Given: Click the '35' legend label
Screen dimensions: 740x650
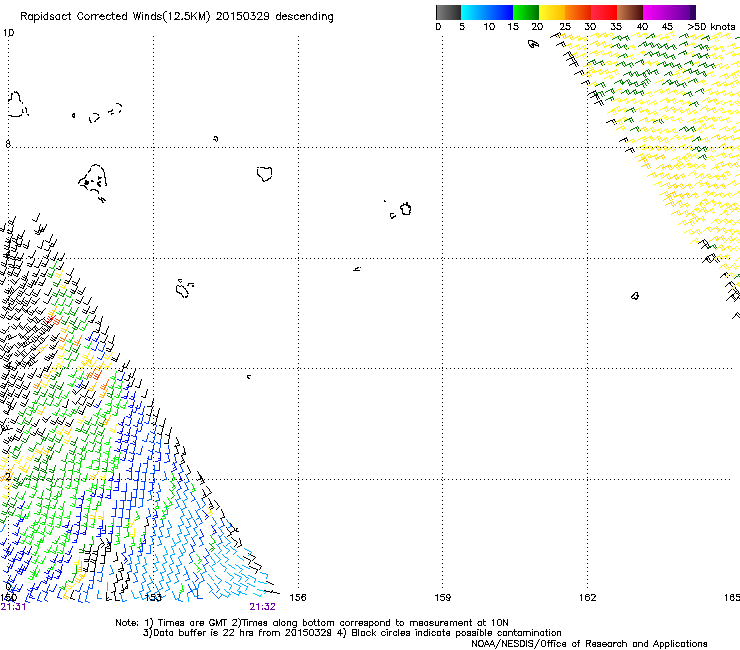Looking at the screenshot, I should [616, 27].
